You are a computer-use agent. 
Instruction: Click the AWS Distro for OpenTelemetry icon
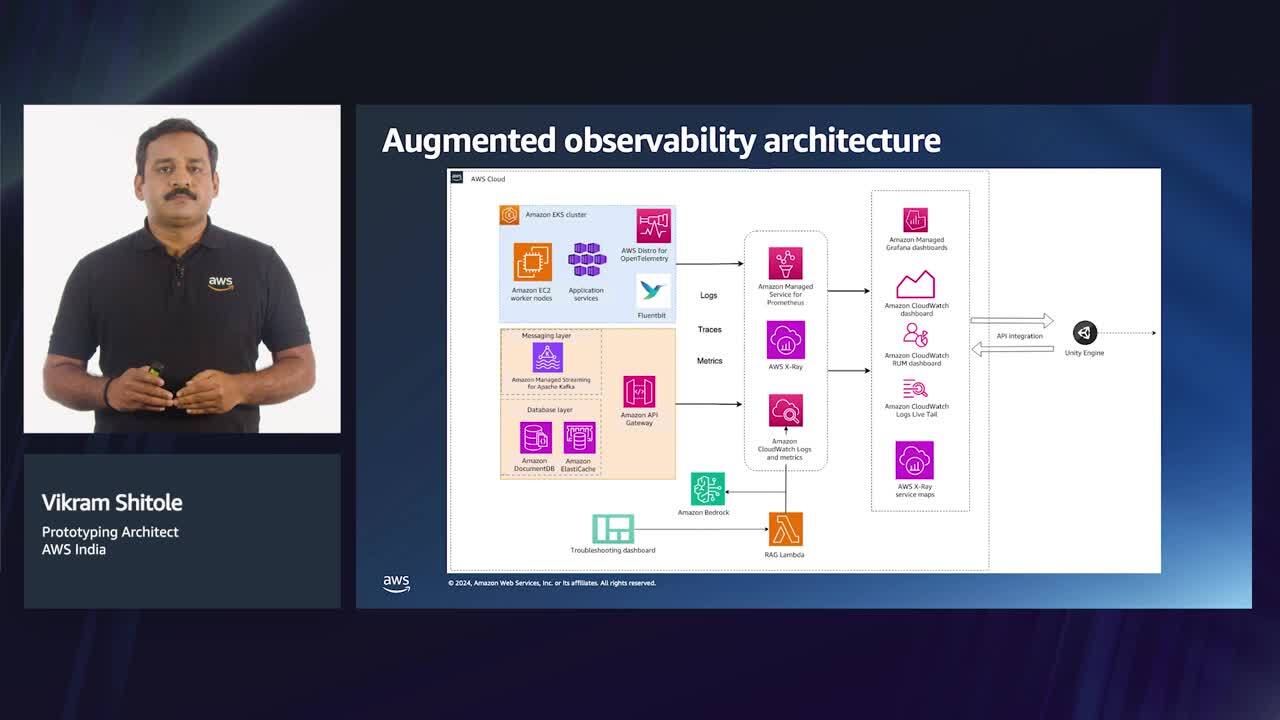click(653, 226)
